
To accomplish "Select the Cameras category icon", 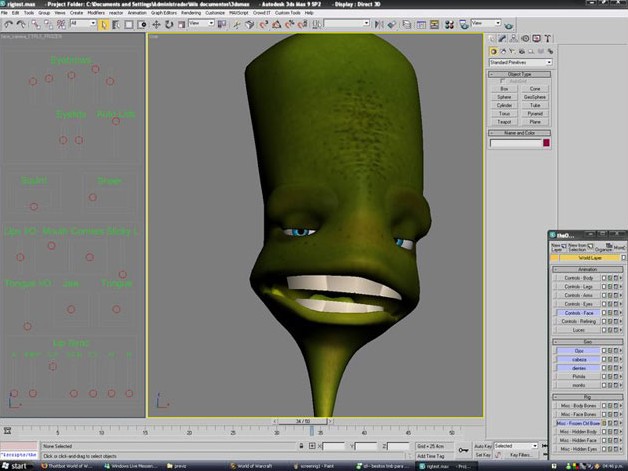I will tap(520, 51).
